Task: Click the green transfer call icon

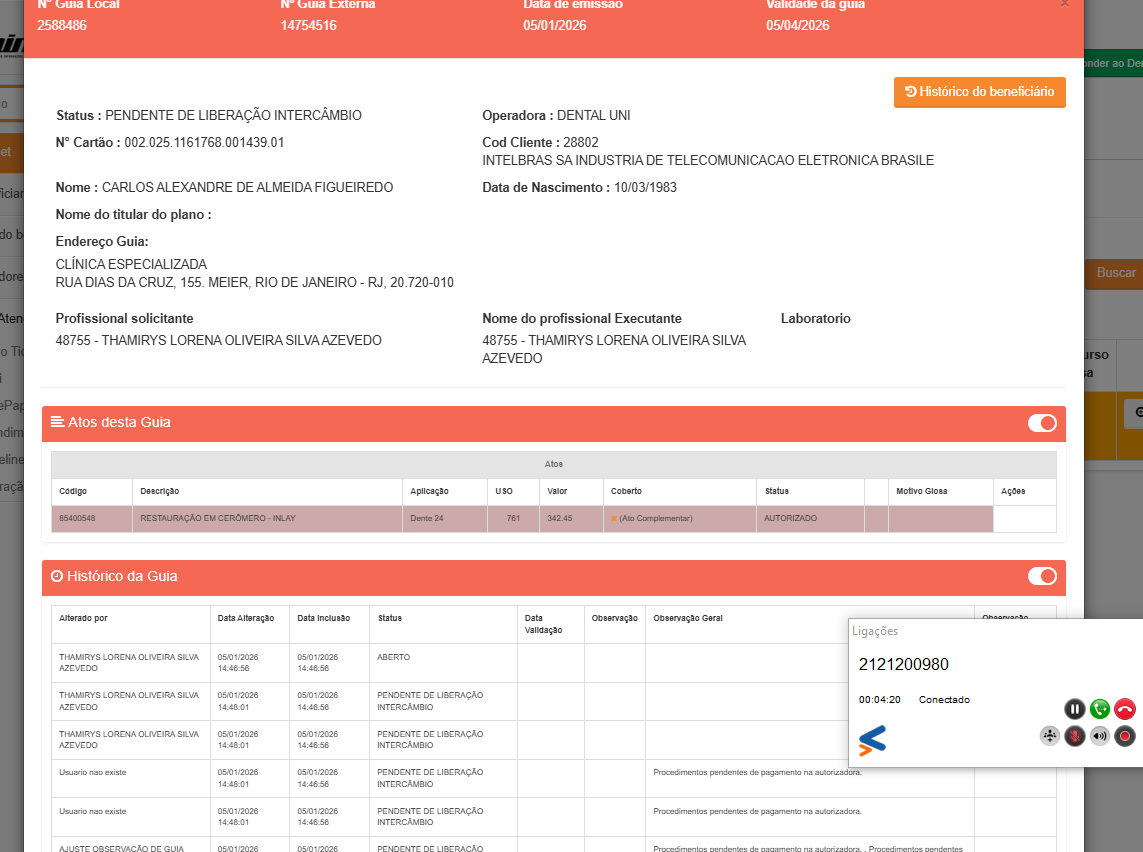Action: click(1100, 708)
